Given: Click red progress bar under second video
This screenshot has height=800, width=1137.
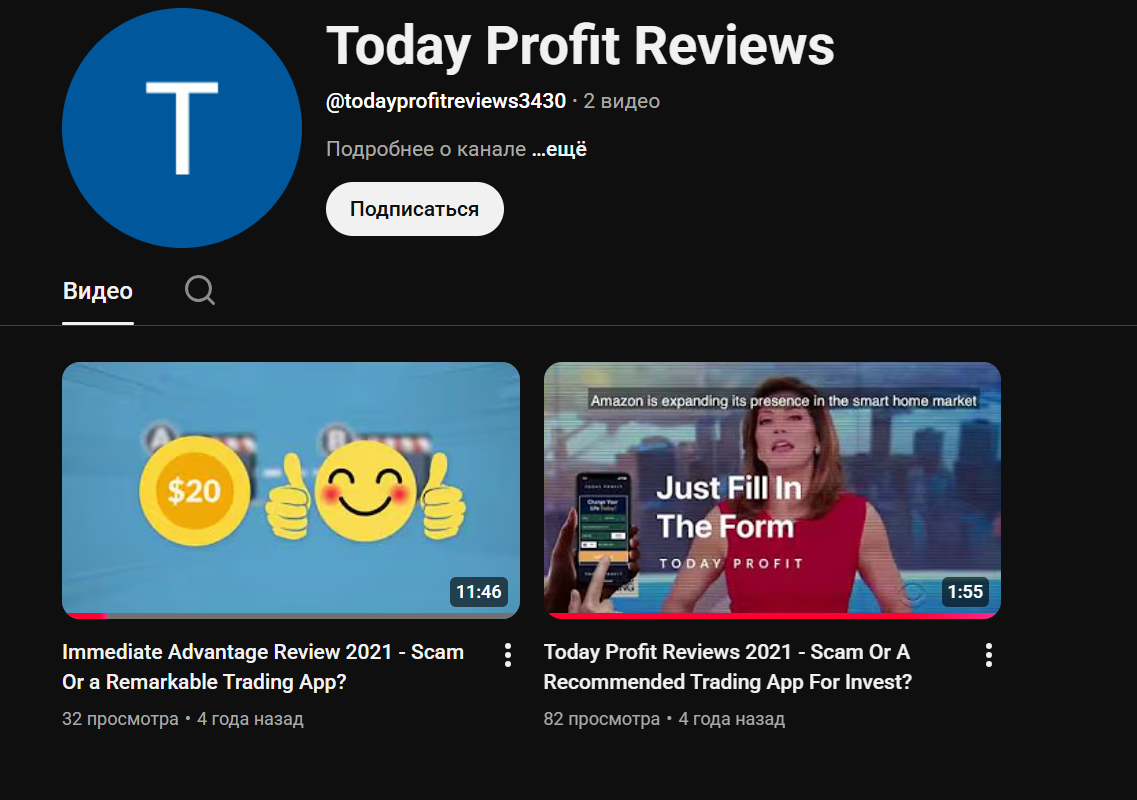Looking at the screenshot, I should pos(772,615).
